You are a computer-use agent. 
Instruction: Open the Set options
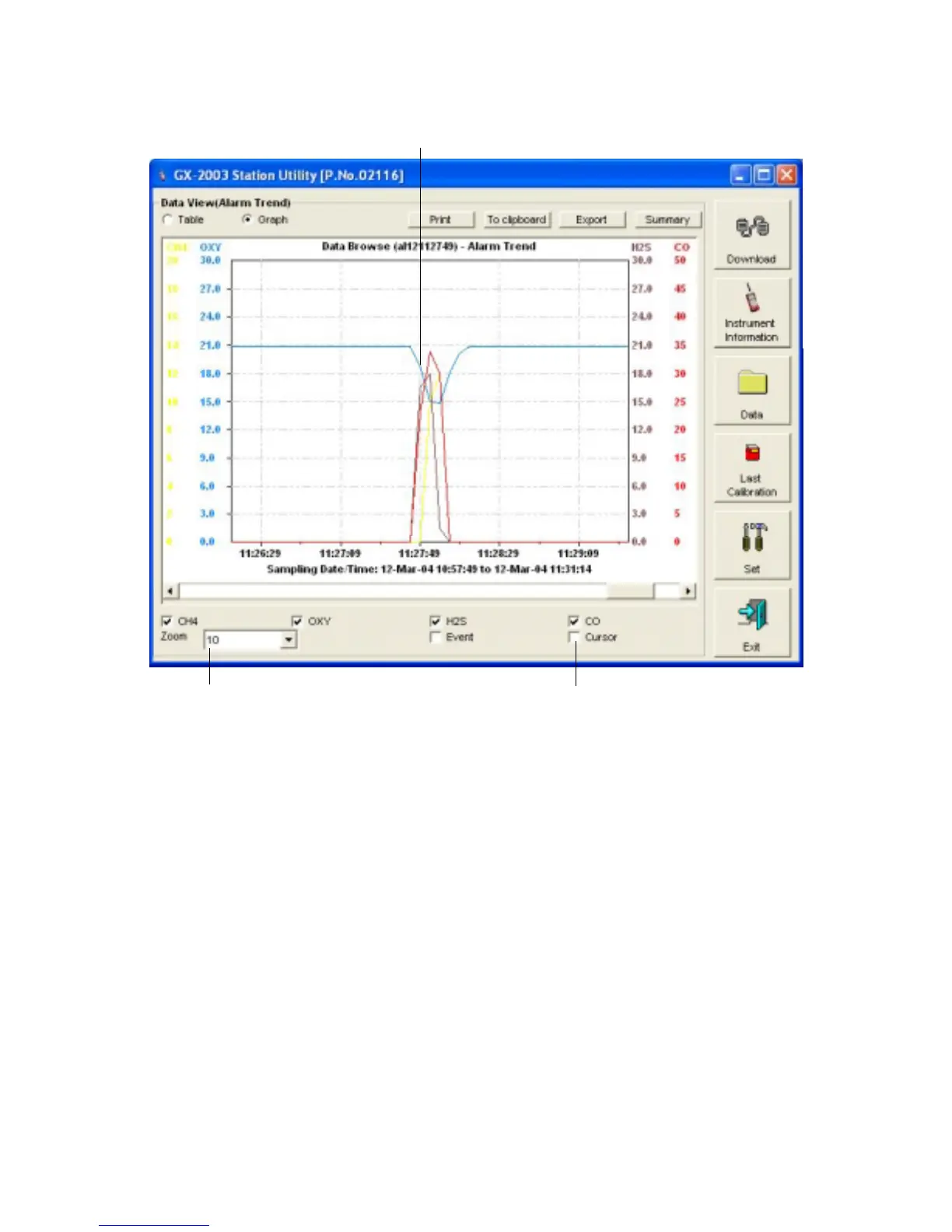tap(751, 545)
